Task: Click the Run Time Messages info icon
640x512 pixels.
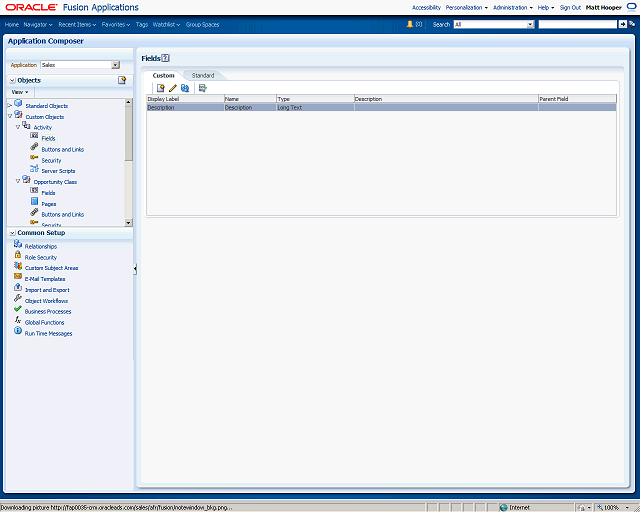Action: click(x=18, y=331)
